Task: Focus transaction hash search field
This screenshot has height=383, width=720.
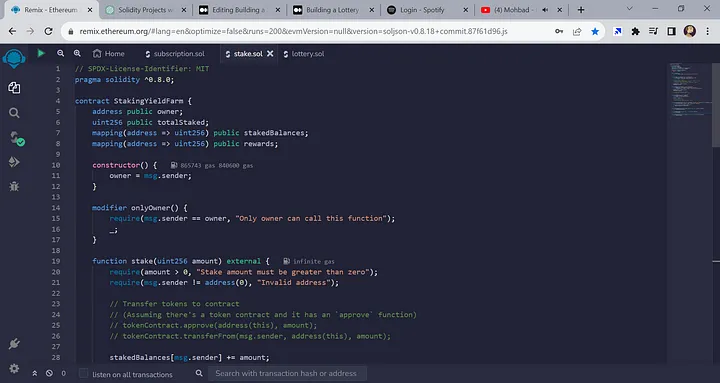Action: coord(287,373)
